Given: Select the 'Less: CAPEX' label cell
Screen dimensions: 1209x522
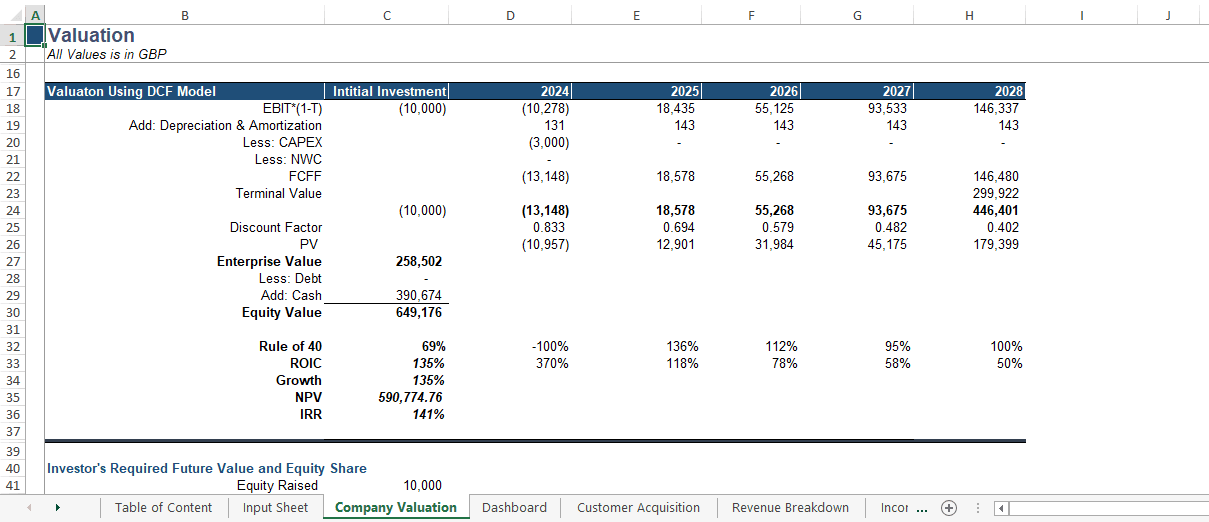Looking at the screenshot, I should pyautogui.click(x=282, y=142).
